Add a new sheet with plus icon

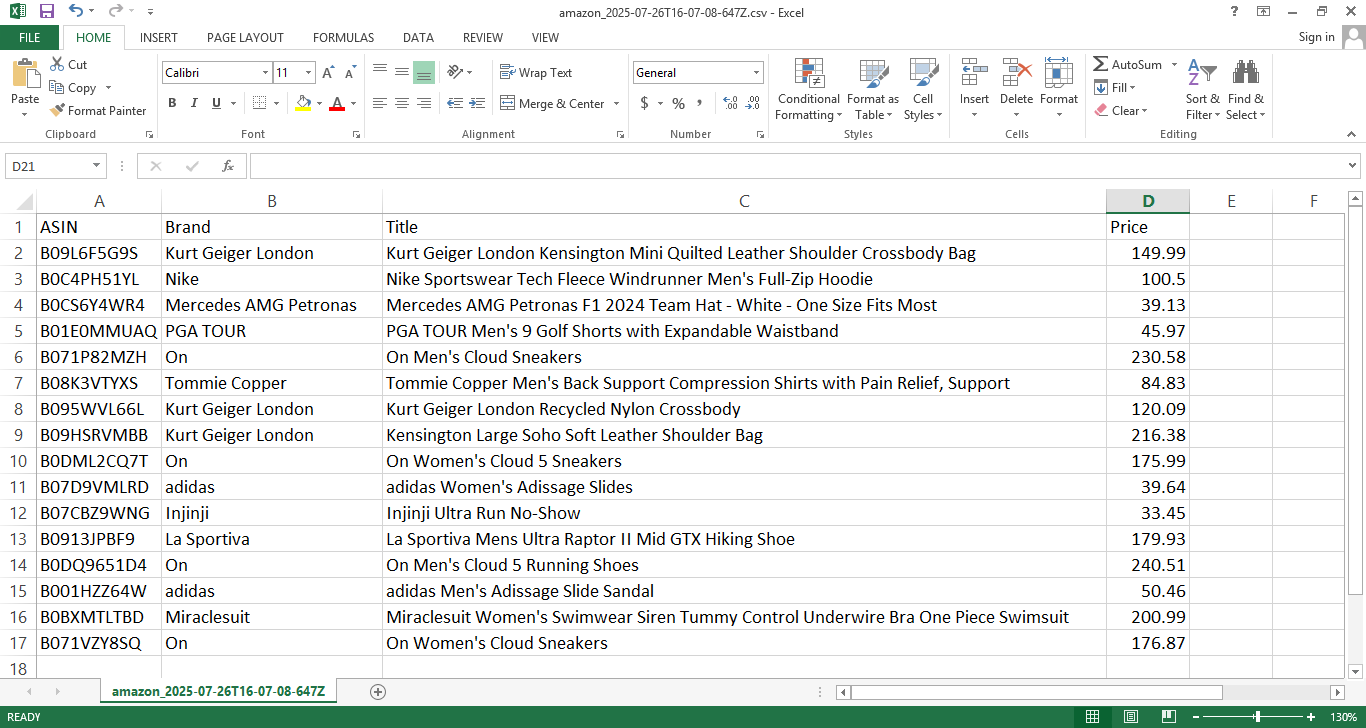tap(378, 692)
